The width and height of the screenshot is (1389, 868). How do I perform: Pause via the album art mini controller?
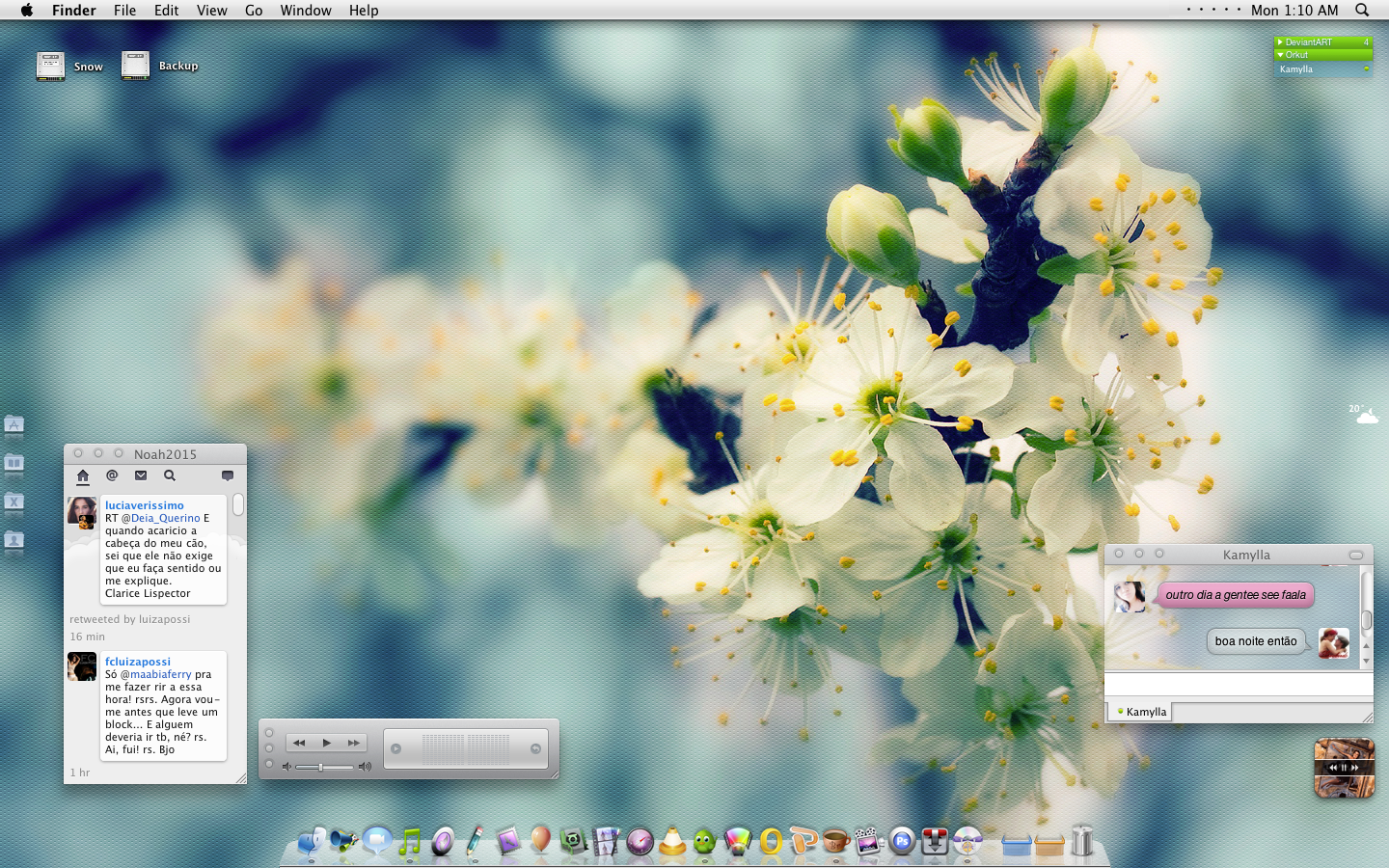pos(1344,768)
